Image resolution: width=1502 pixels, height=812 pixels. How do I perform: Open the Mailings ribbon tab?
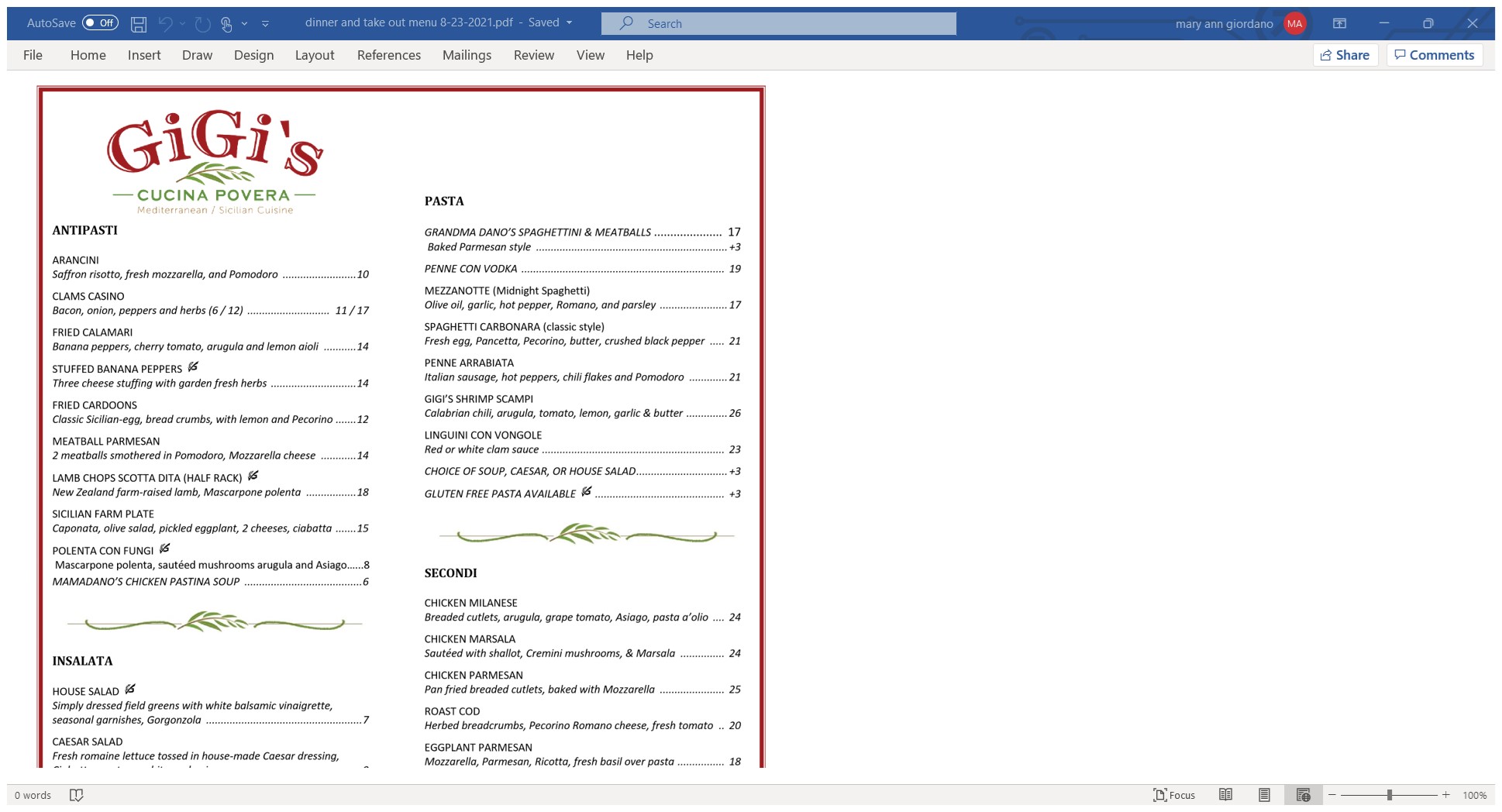(x=467, y=55)
